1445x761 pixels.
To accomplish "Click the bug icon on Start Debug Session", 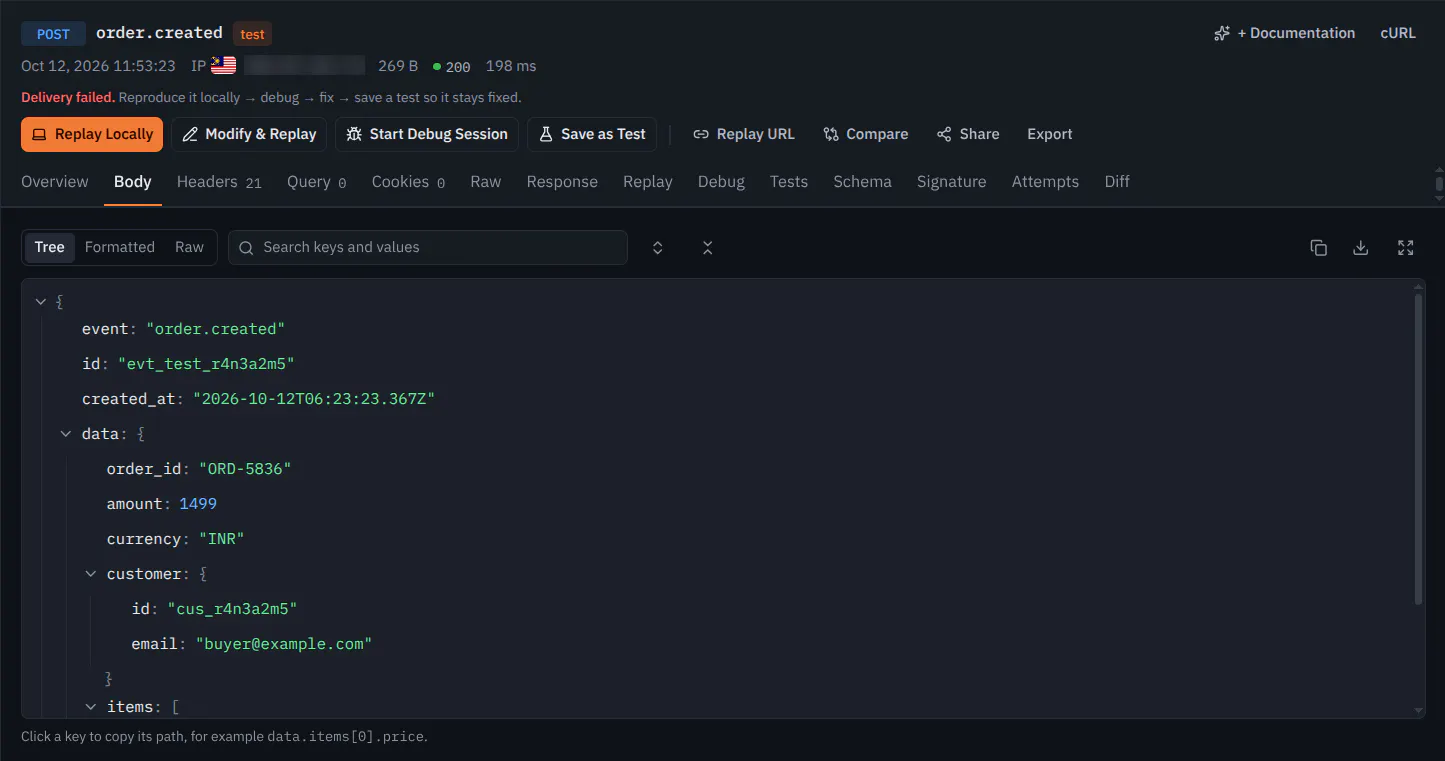I will 354,135.
